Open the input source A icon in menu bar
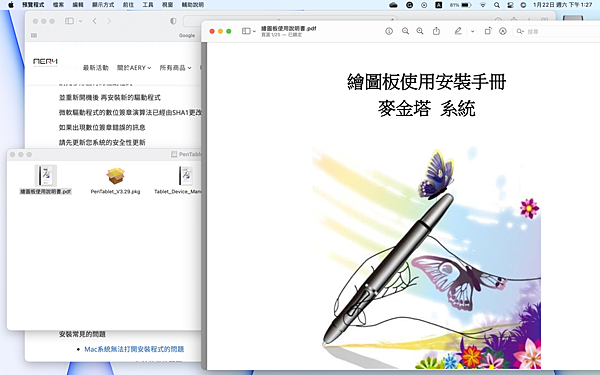600x375 pixels. click(439, 5)
